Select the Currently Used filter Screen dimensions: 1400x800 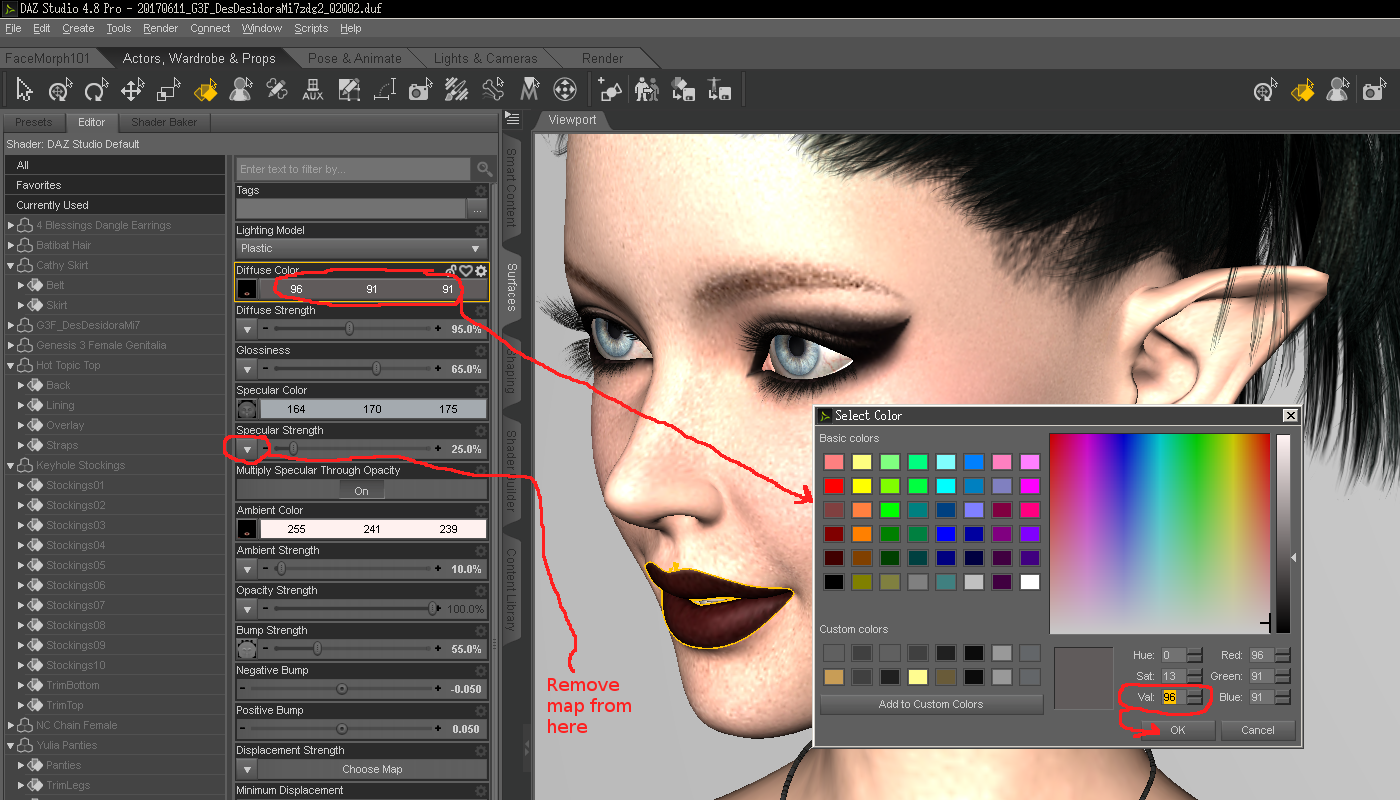tap(115, 205)
